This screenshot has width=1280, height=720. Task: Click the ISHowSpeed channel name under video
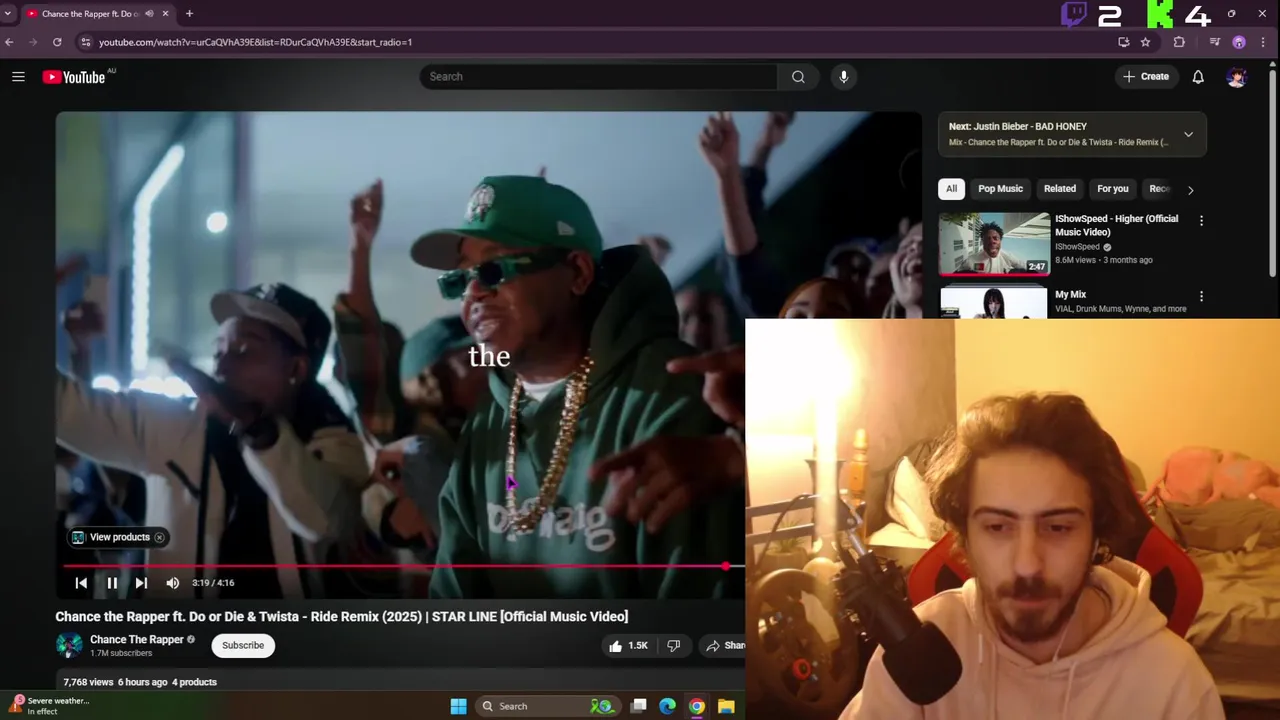pyautogui.click(x=1077, y=247)
